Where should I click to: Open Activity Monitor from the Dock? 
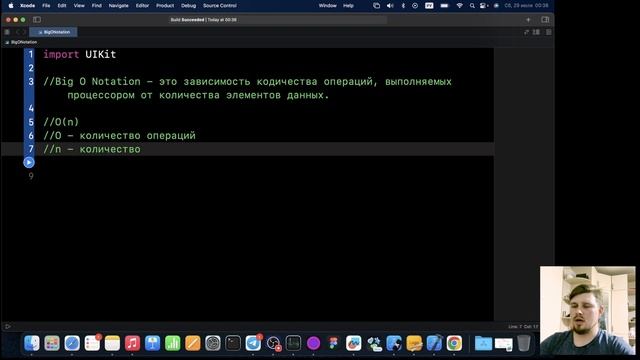293,343
